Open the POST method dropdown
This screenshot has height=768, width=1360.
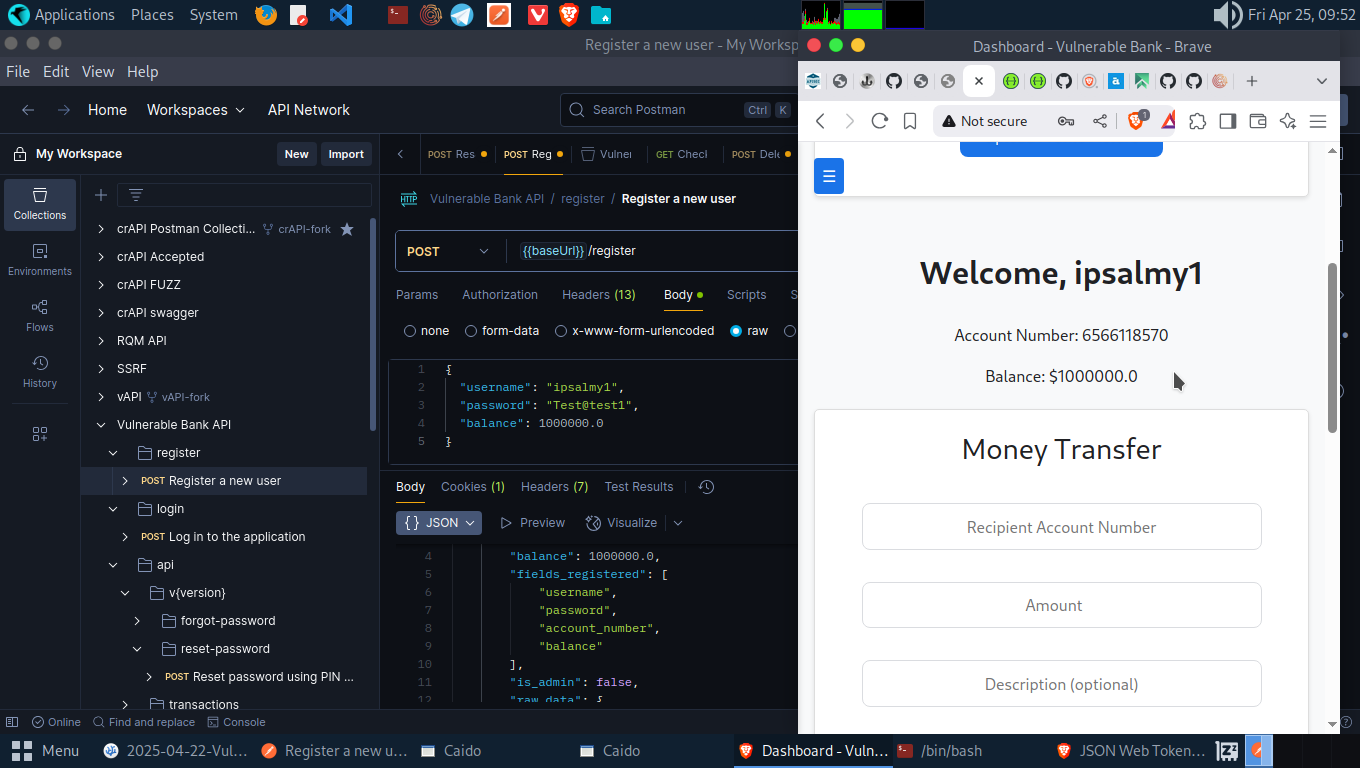(x=450, y=251)
